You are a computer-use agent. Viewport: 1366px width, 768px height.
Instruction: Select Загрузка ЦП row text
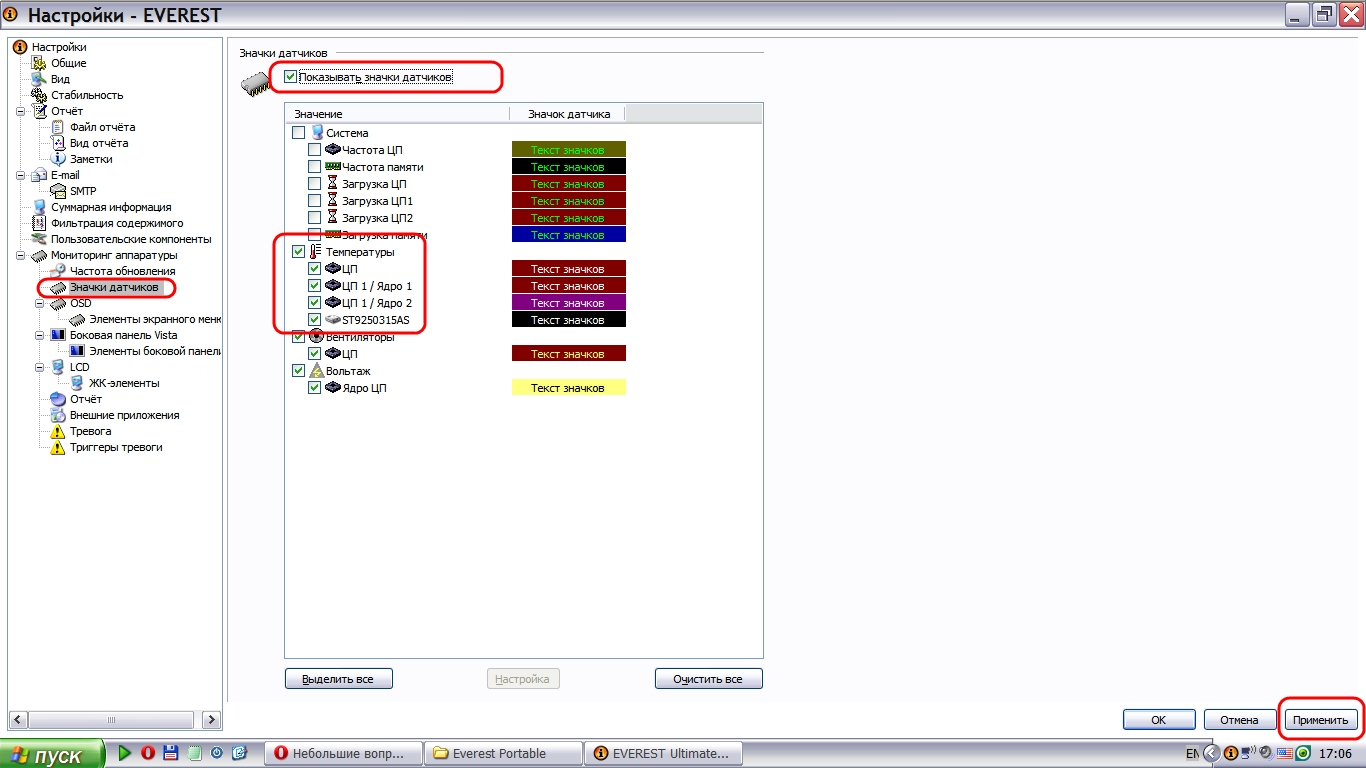pos(374,184)
